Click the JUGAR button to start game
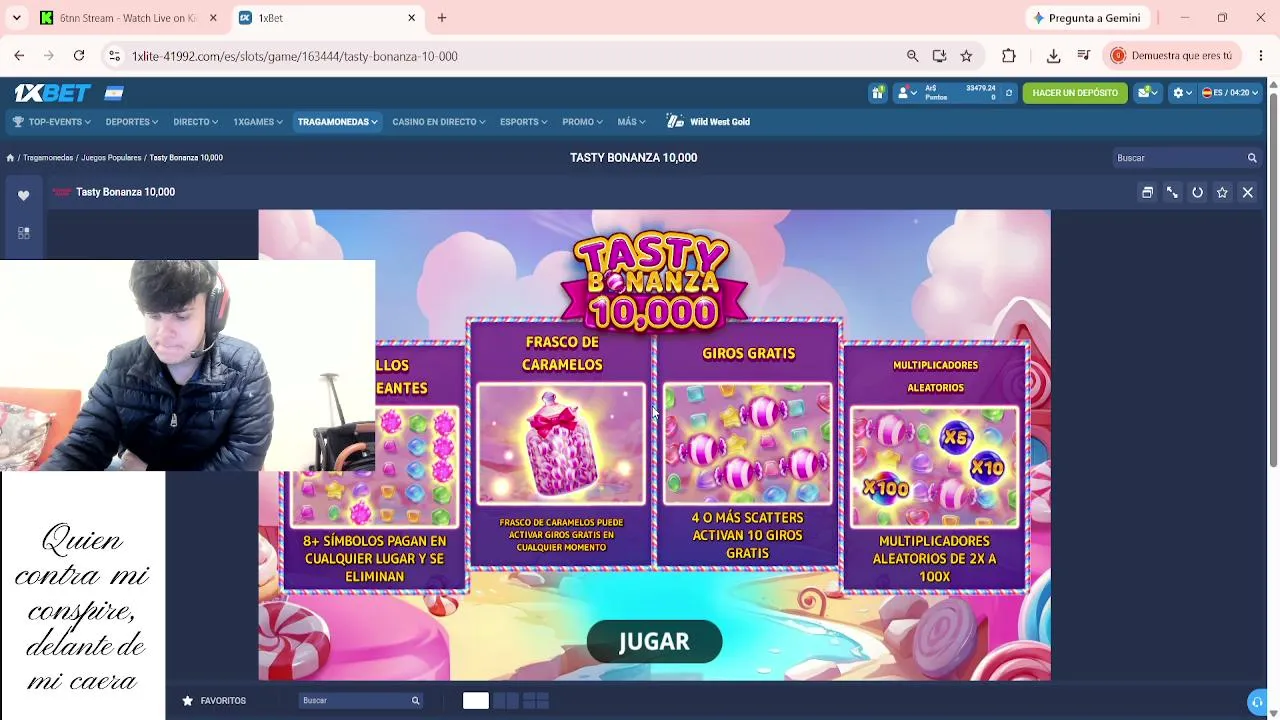The height and width of the screenshot is (720, 1280). [654, 642]
